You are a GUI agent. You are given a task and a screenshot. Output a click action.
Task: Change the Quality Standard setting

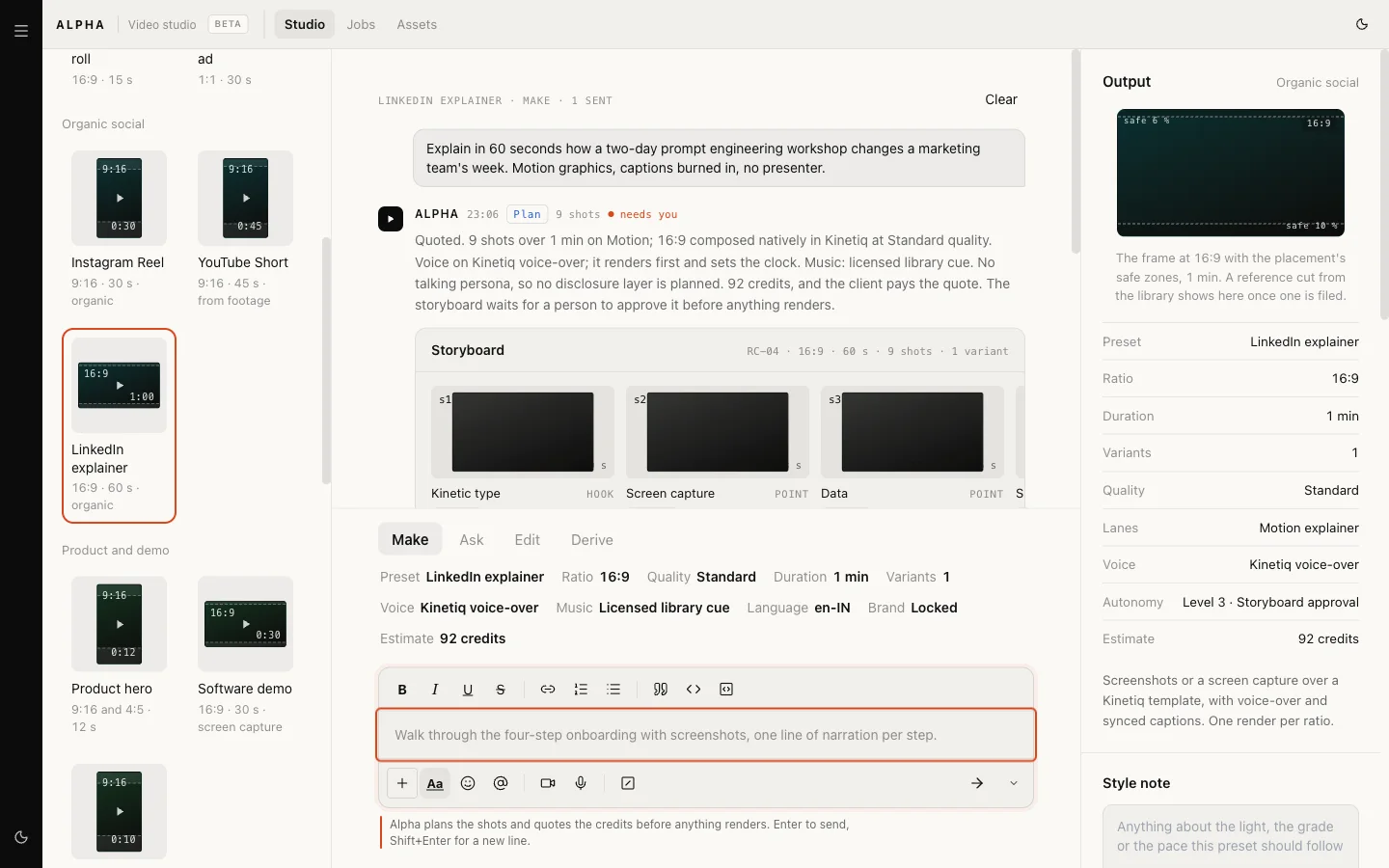701,577
